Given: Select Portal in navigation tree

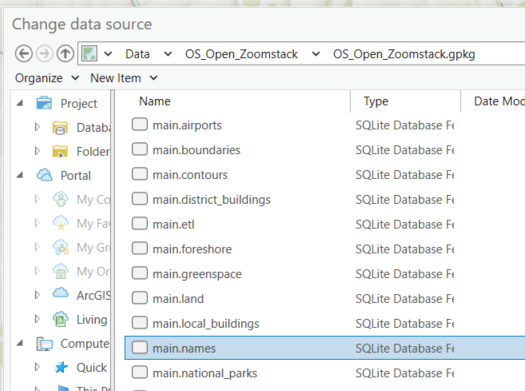Looking at the screenshot, I should 76,175.
